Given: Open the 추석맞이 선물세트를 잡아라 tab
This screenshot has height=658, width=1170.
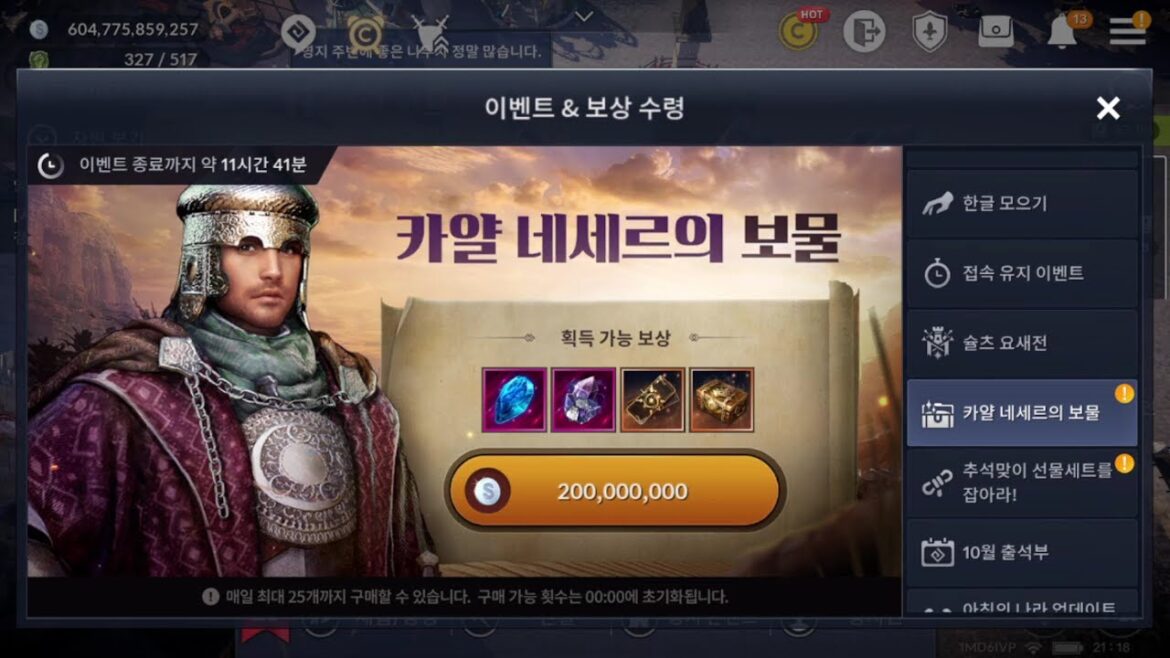Looking at the screenshot, I should [1022, 483].
